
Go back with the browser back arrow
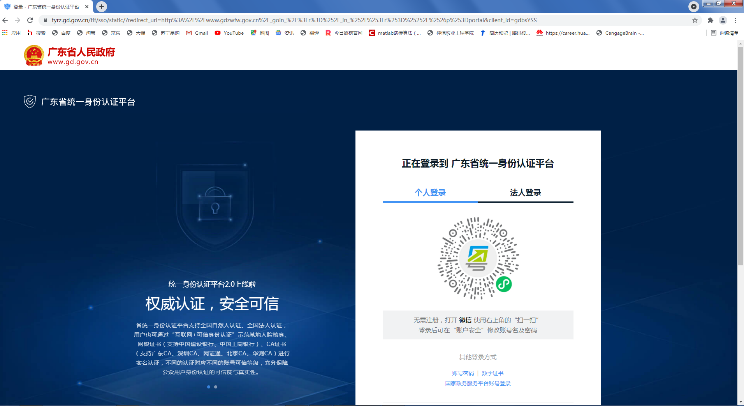[x=5, y=20]
